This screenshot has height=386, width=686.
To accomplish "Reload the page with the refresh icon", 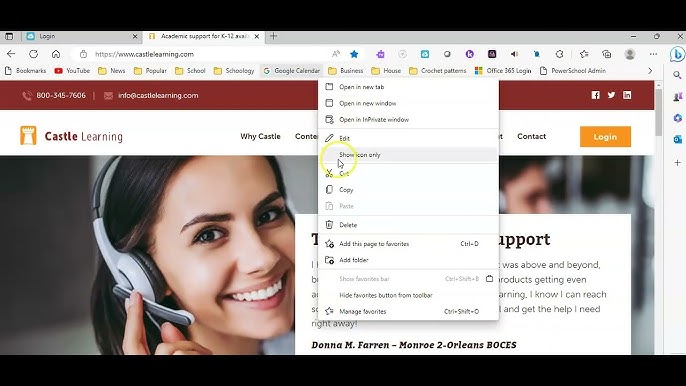I will tap(33, 54).
